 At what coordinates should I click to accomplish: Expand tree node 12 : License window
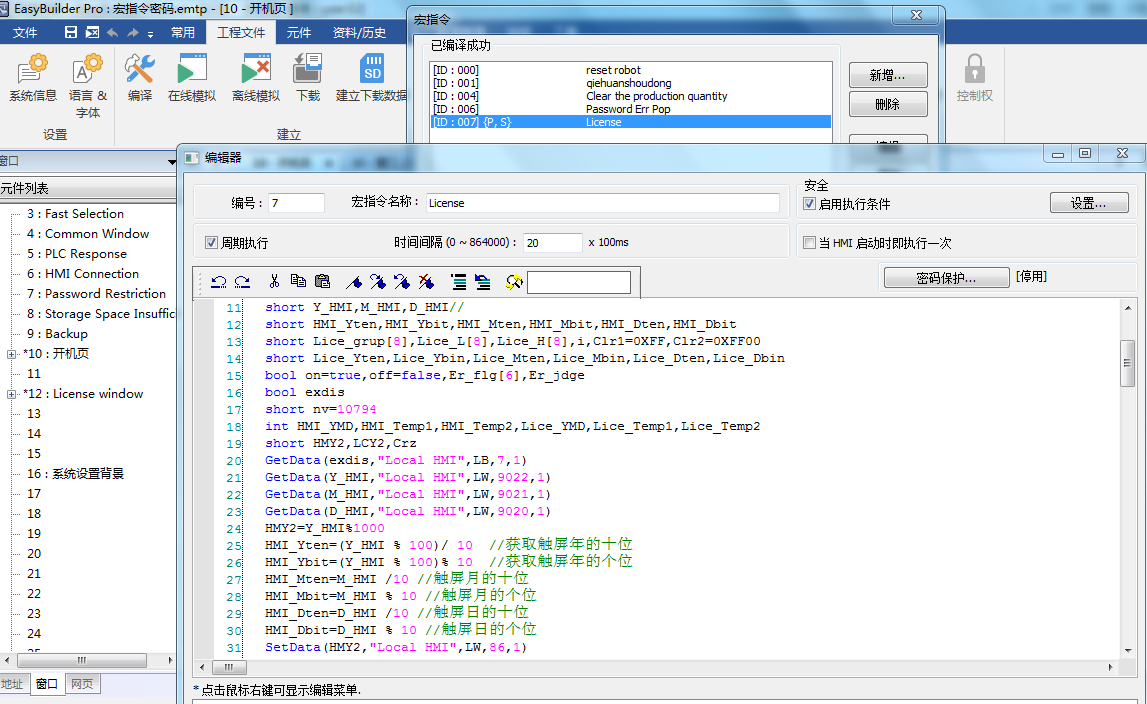[12, 394]
